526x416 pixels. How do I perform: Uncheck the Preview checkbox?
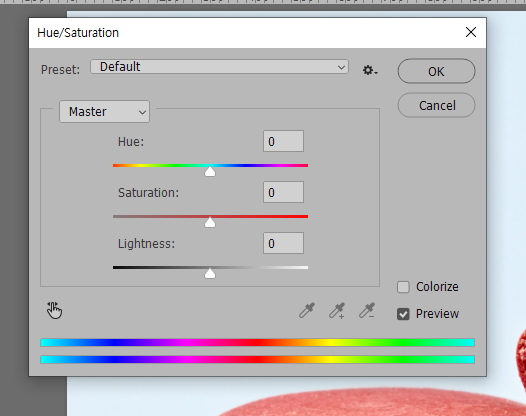pos(403,314)
